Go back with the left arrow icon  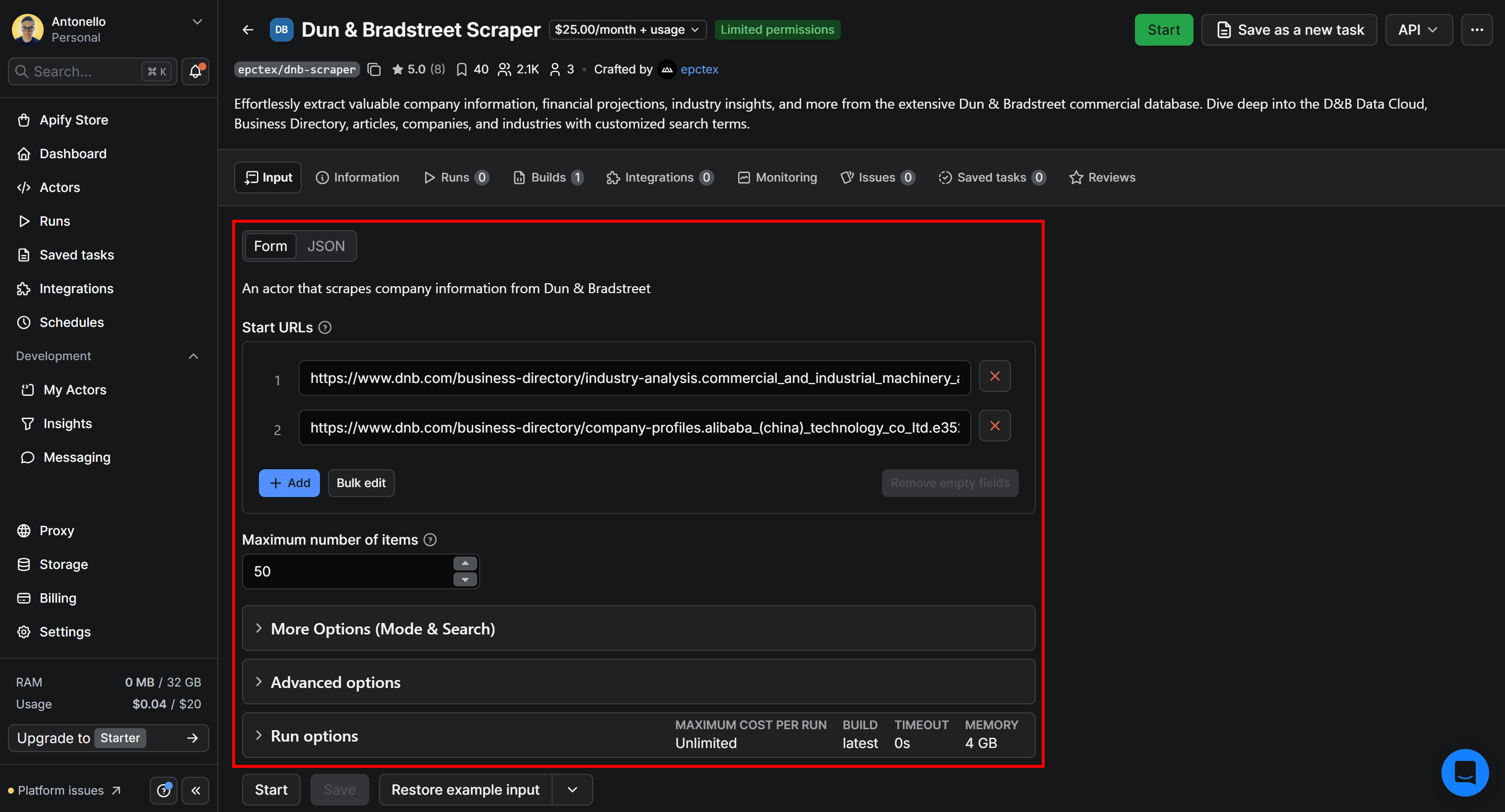tap(248, 30)
